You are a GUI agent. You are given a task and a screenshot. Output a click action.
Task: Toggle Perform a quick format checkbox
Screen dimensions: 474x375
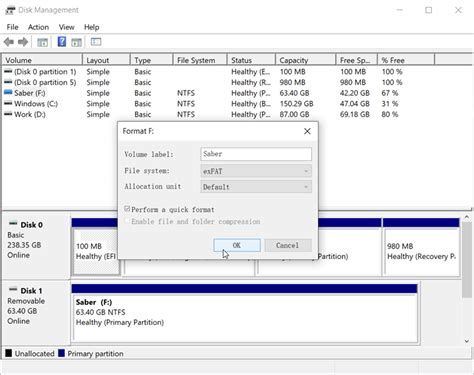(127, 209)
